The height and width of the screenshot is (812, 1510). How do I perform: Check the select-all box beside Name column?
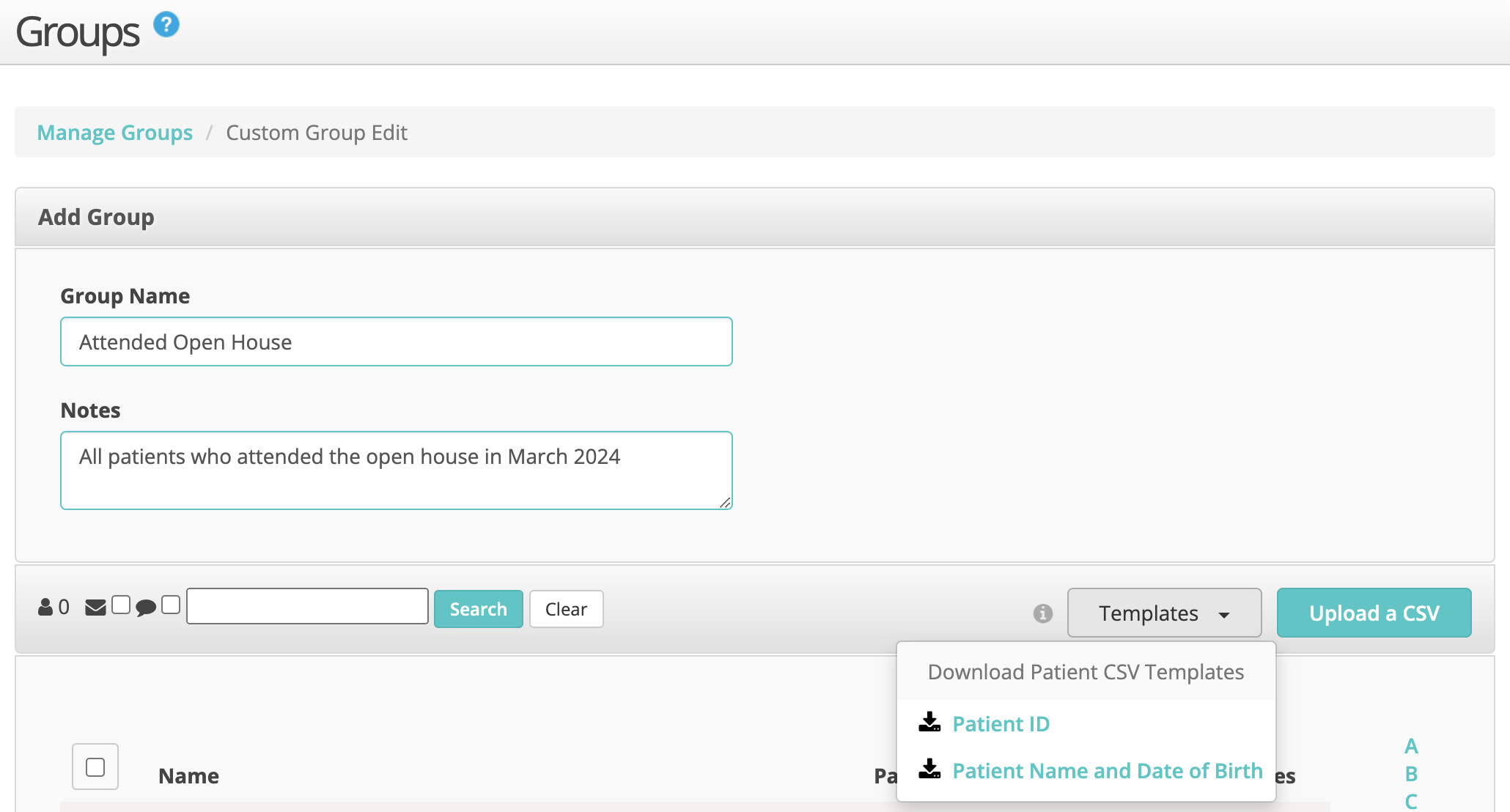(x=95, y=767)
